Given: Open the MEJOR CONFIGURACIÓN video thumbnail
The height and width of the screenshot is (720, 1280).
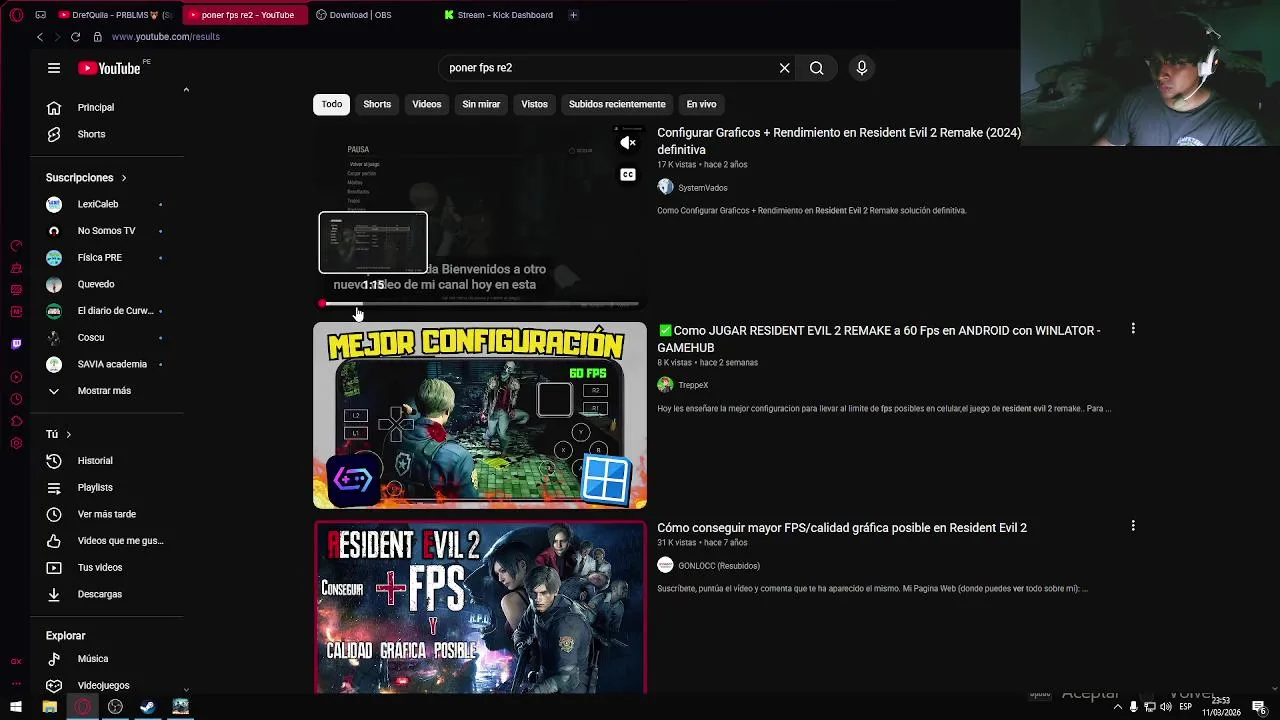Looking at the screenshot, I should coord(480,415).
